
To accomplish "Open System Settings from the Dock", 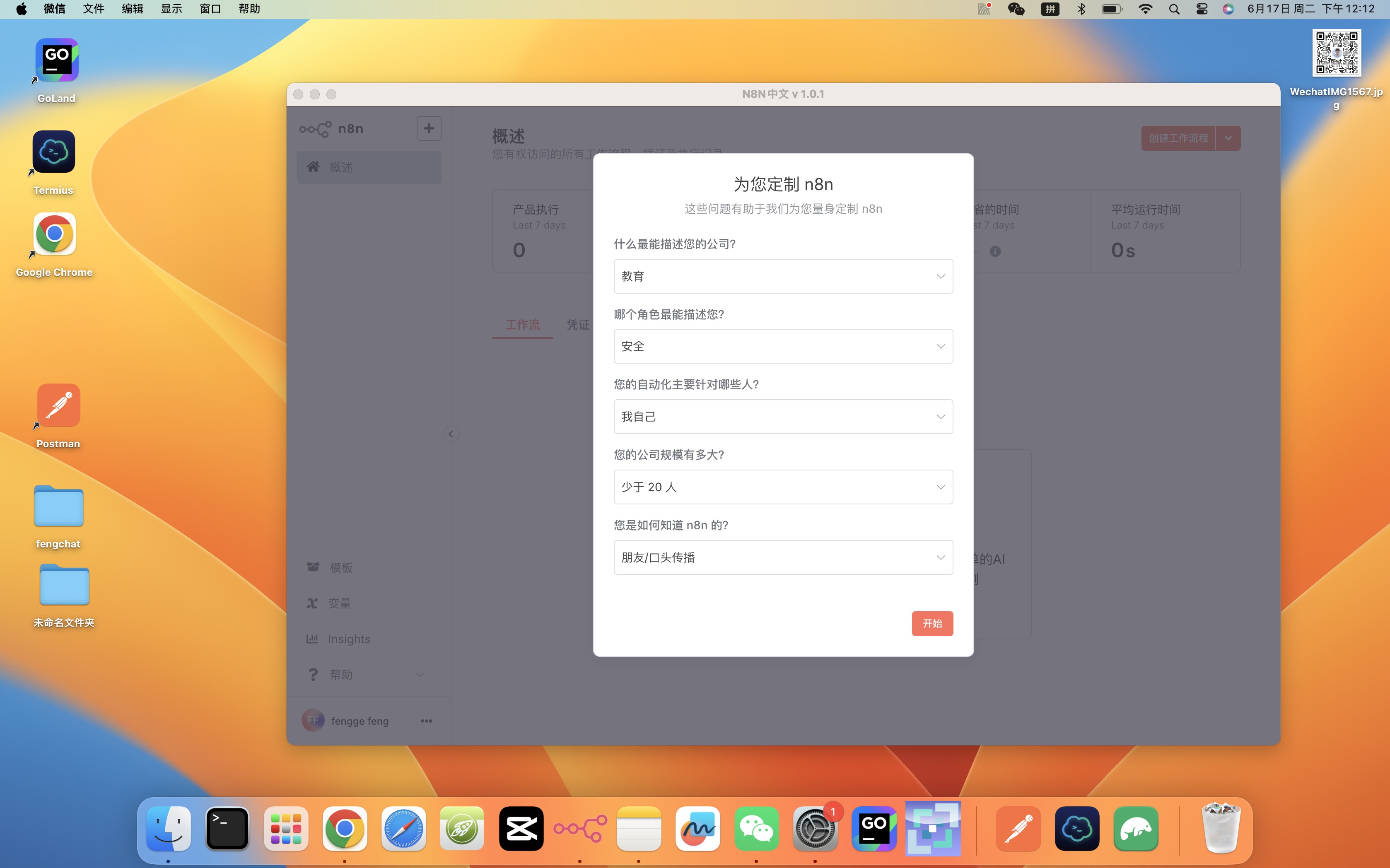I will [x=815, y=828].
